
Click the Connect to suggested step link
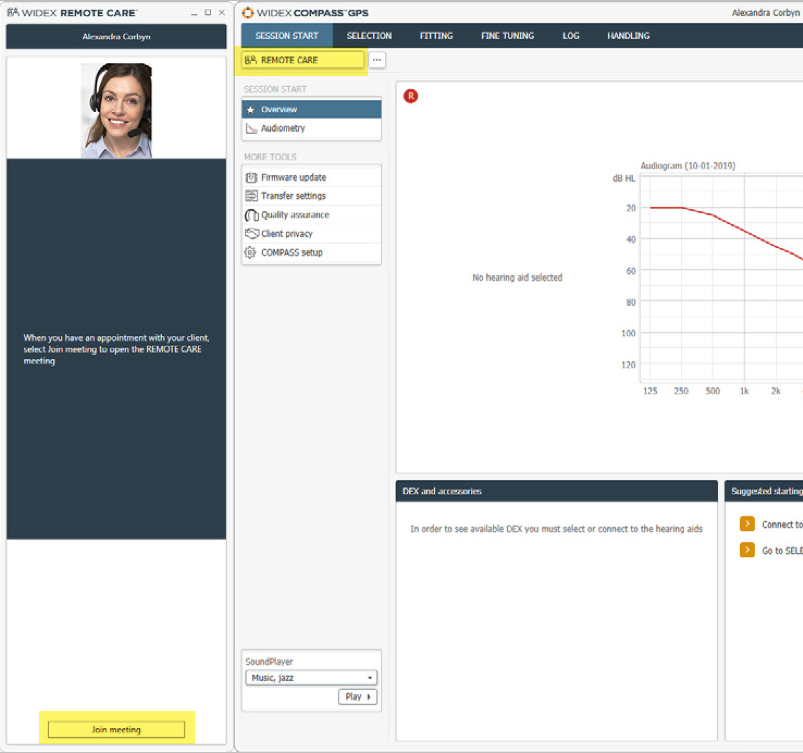(x=782, y=524)
